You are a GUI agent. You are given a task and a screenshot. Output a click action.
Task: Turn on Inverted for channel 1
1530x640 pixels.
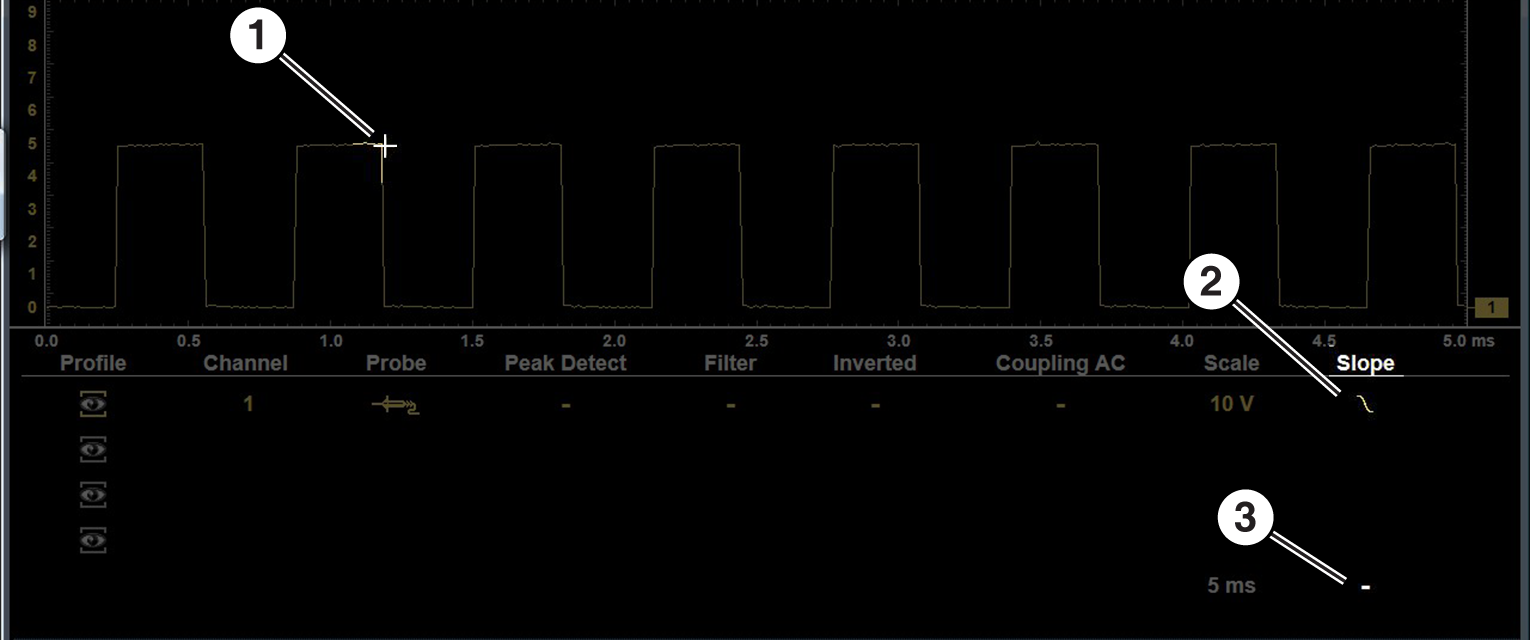pyautogui.click(x=874, y=405)
